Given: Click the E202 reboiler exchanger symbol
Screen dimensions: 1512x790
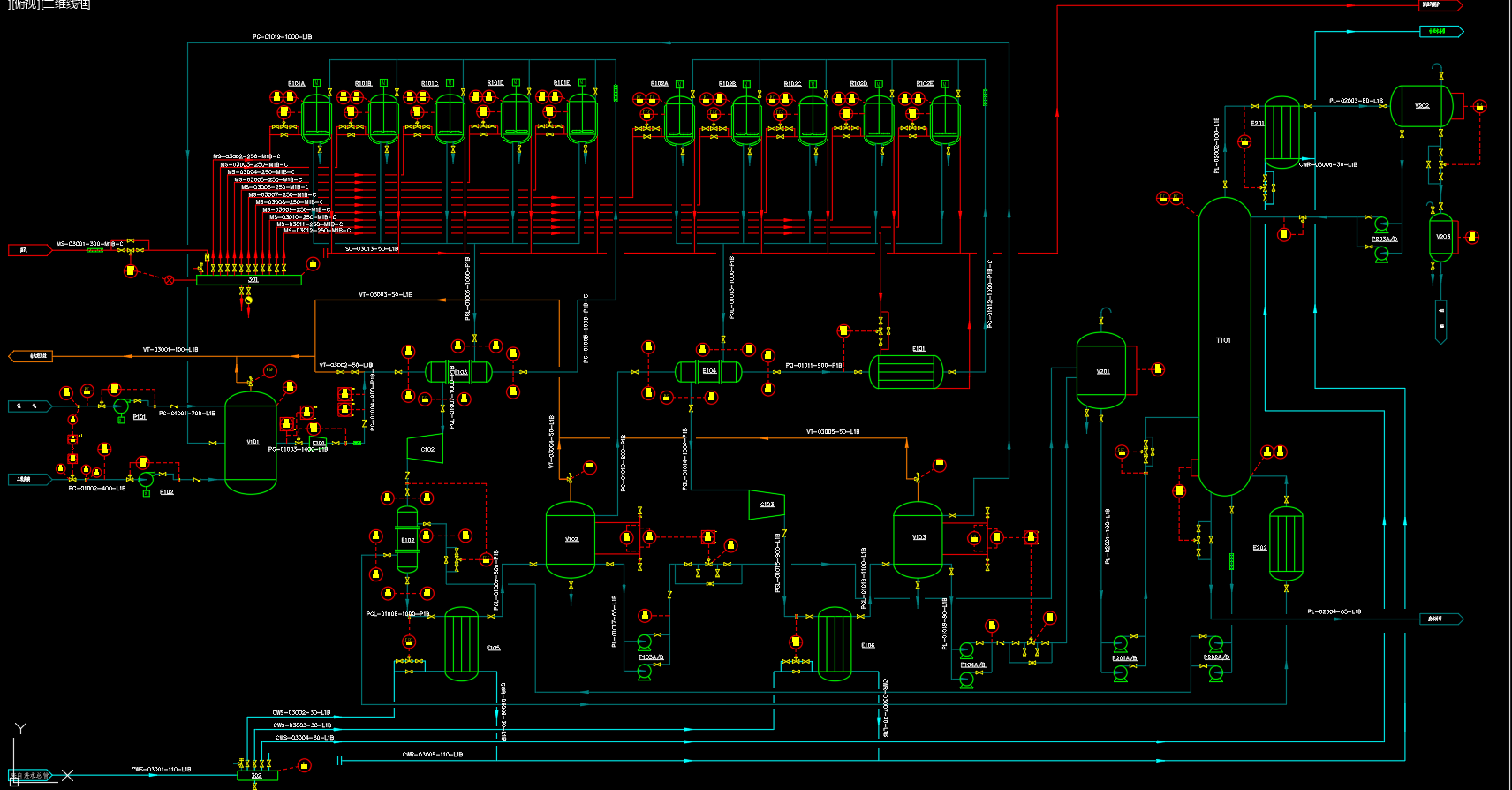Looking at the screenshot, I should tap(1285, 544).
